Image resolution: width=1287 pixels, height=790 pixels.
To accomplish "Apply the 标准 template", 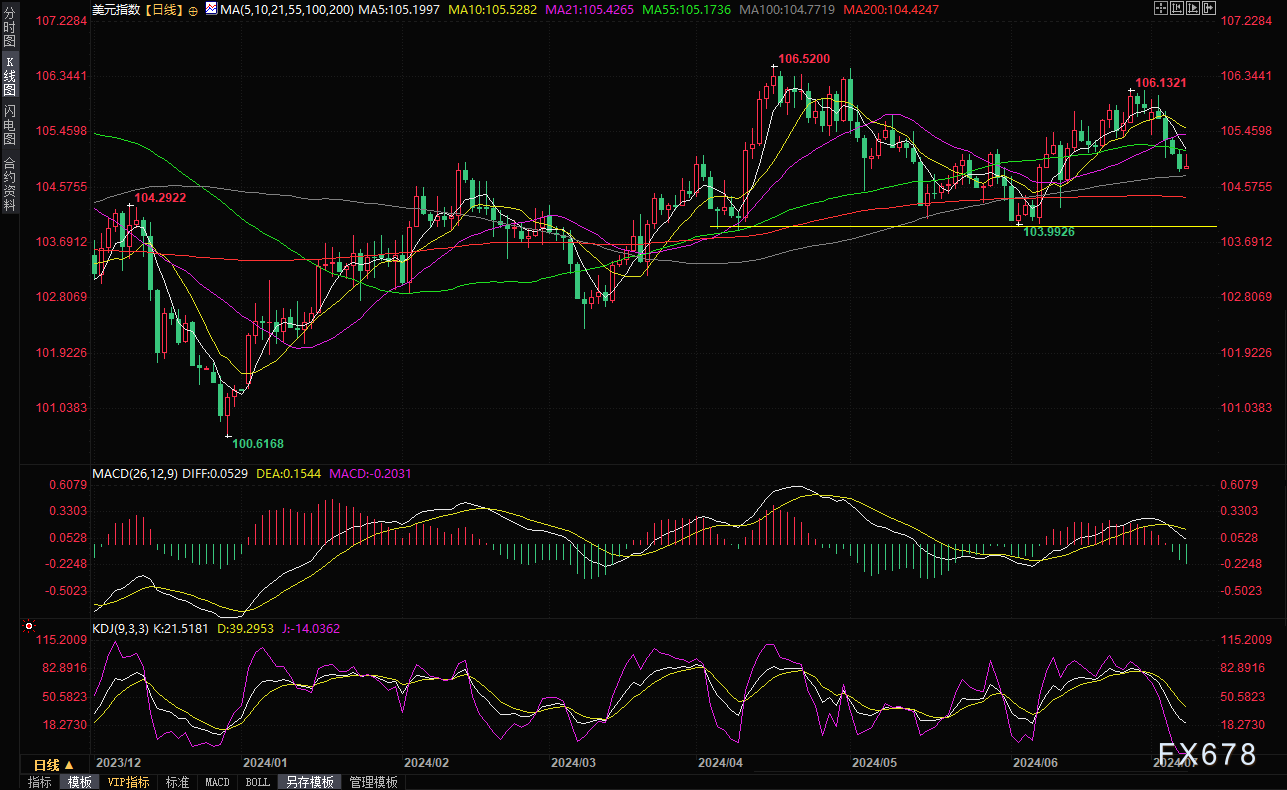I will click(177, 782).
